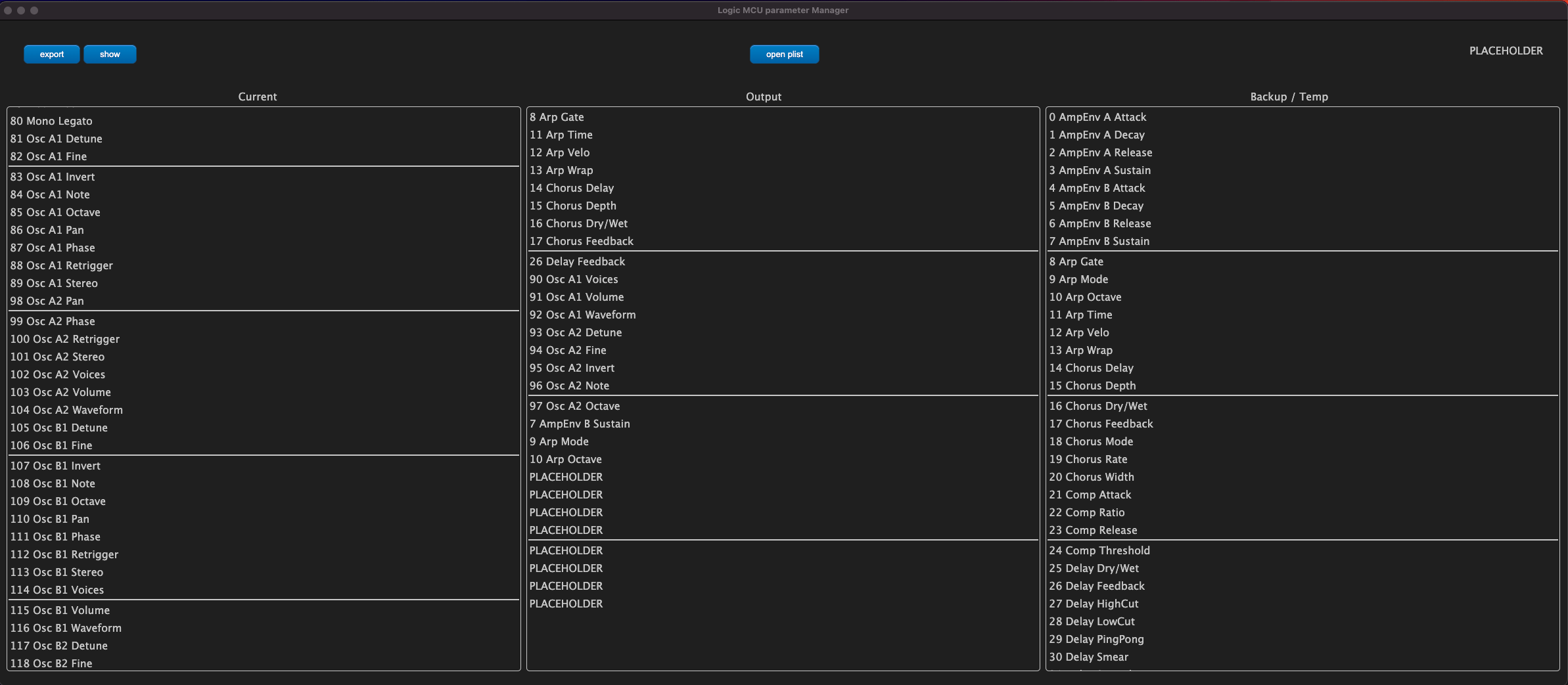The height and width of the screenshot is (685, 1568).
Task: Select '118 Osc B2 Fine' row
Action: click(x=264, y=663)
